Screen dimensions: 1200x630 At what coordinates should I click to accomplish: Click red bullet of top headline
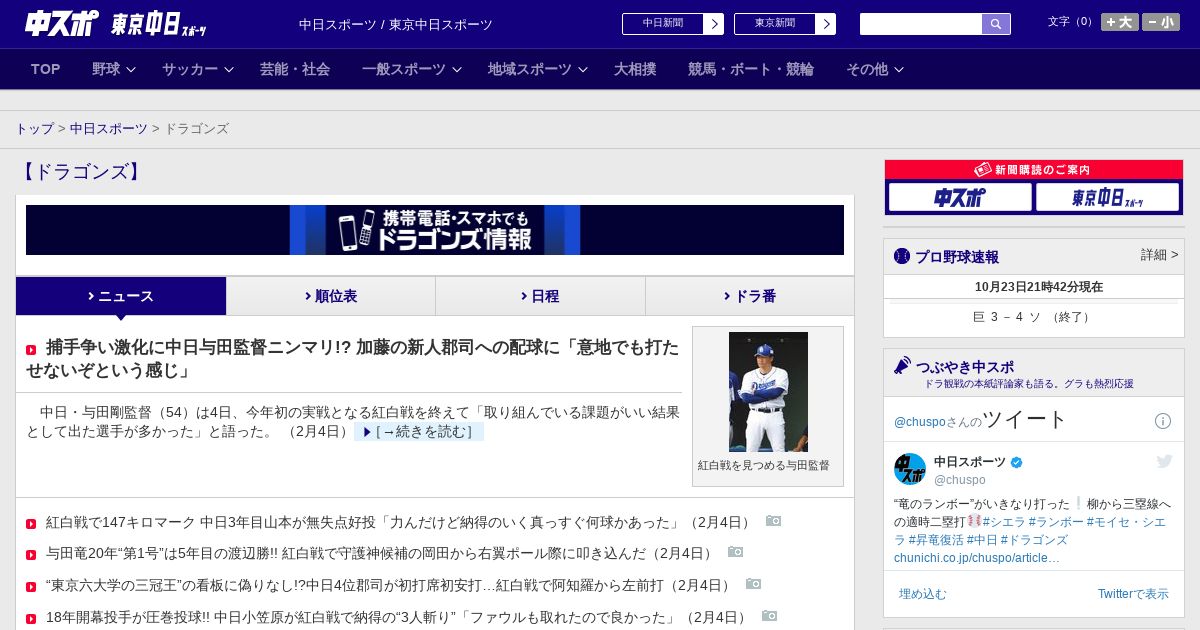click(31, 350)
